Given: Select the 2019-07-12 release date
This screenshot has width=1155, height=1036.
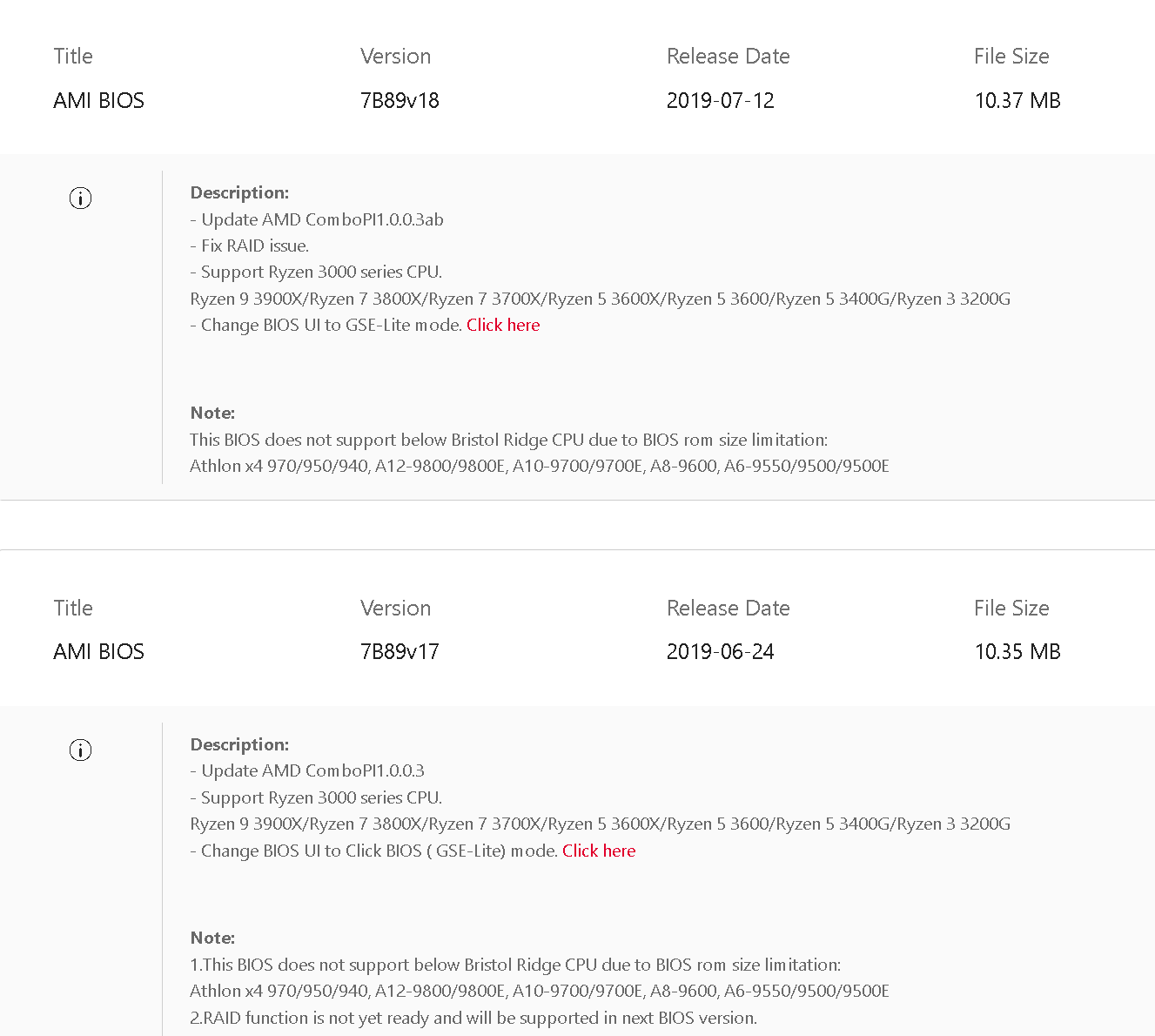Looking at the screenshot, I should tap(720, 101).
